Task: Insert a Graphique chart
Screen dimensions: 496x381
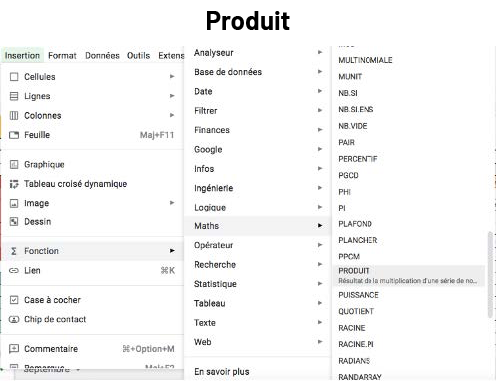Action: coord(93,164)
